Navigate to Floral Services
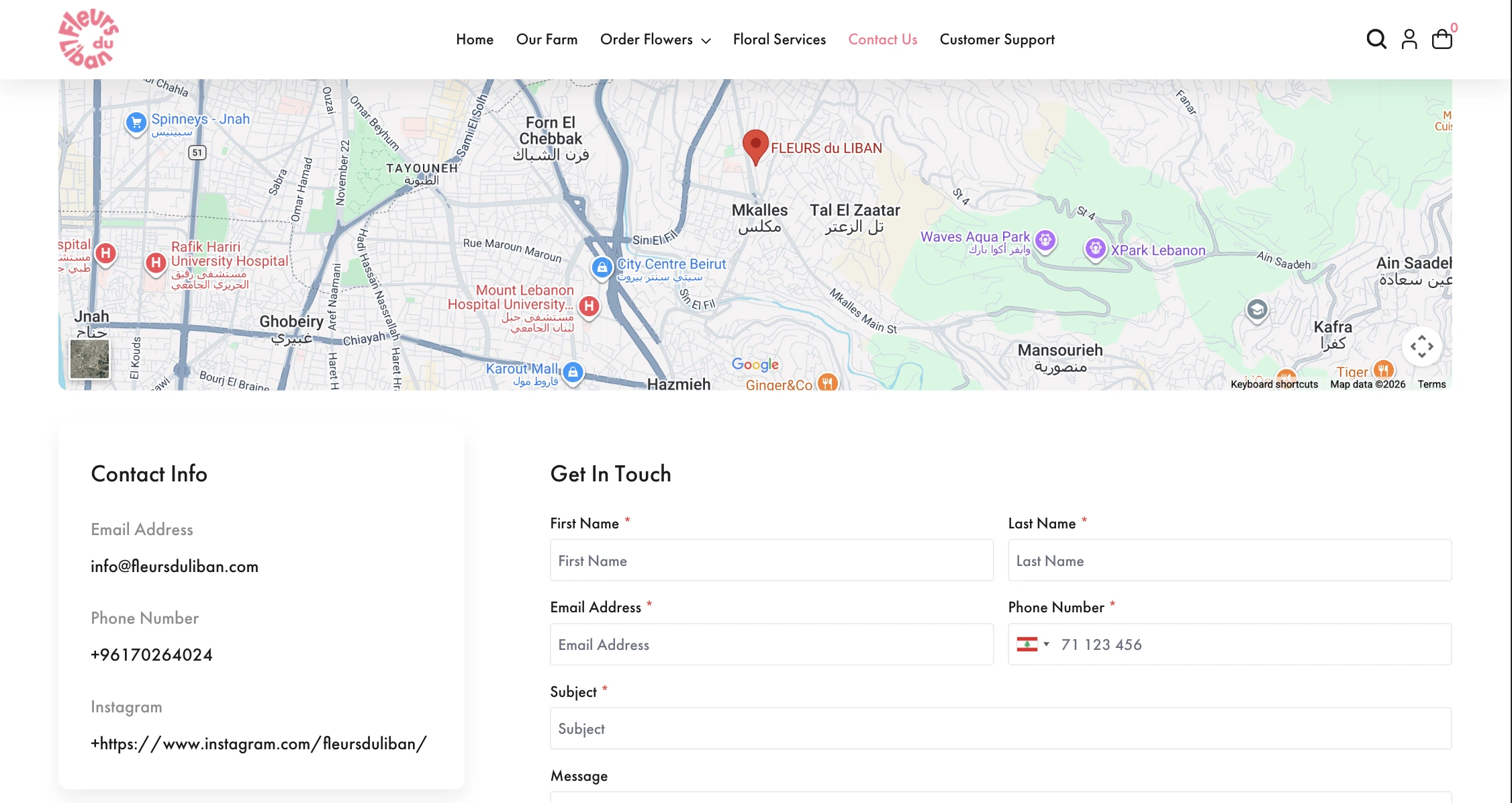The image size is (1512, 803). [x=779, y=40]
